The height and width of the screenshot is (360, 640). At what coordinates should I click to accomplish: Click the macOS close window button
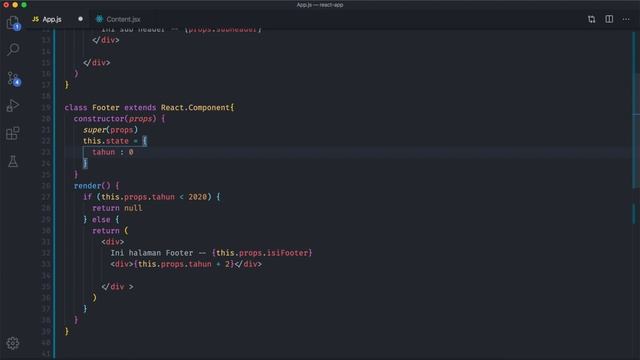tap(6, 5)
